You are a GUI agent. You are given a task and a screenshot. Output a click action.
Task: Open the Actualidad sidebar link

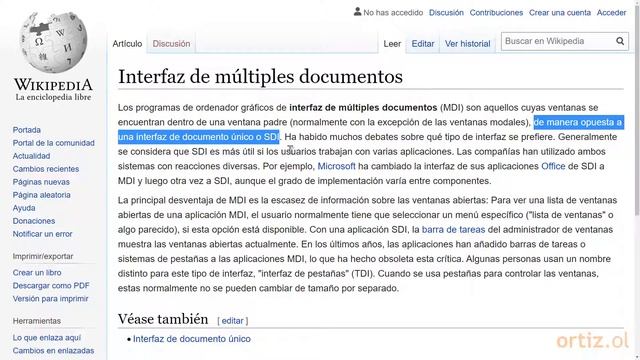tap(31, 156)
